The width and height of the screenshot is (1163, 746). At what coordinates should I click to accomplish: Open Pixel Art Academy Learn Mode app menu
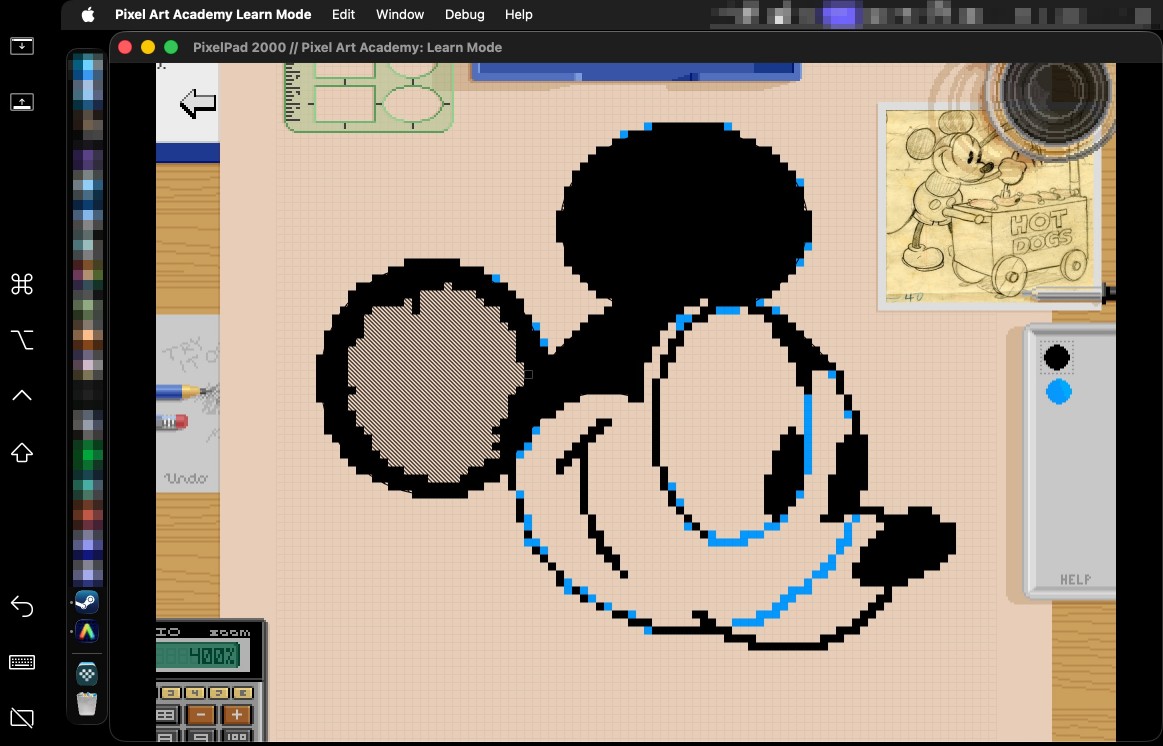pos(213,15)
